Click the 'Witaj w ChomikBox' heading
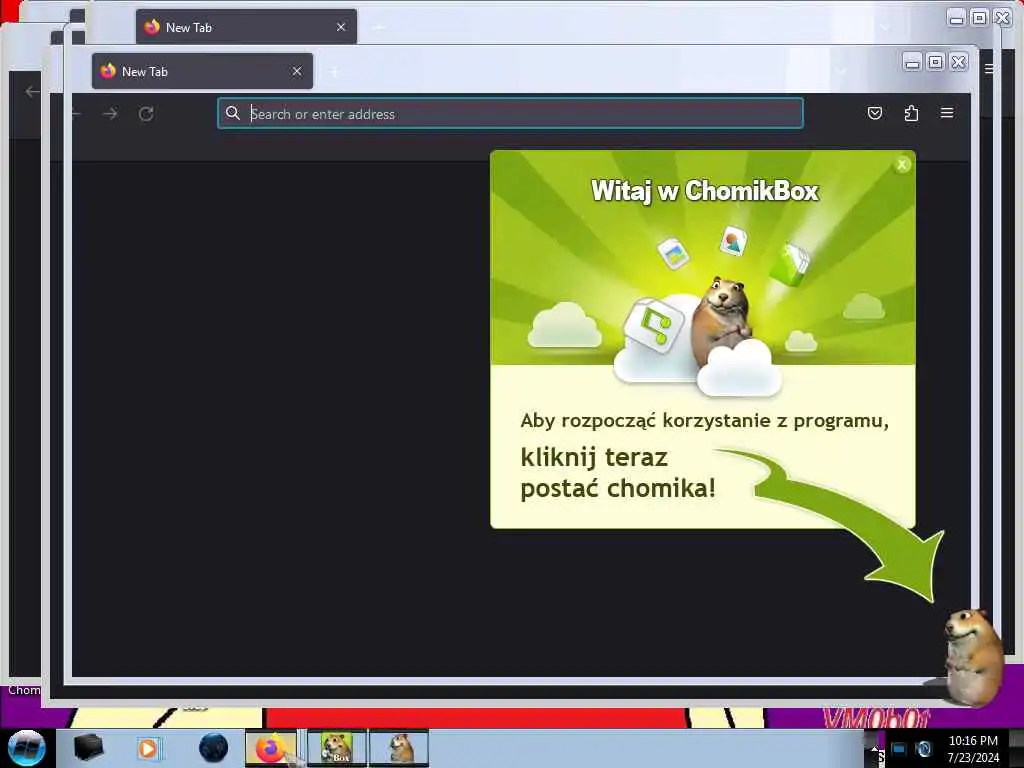Screen dimensions: 1024x768 704,191
